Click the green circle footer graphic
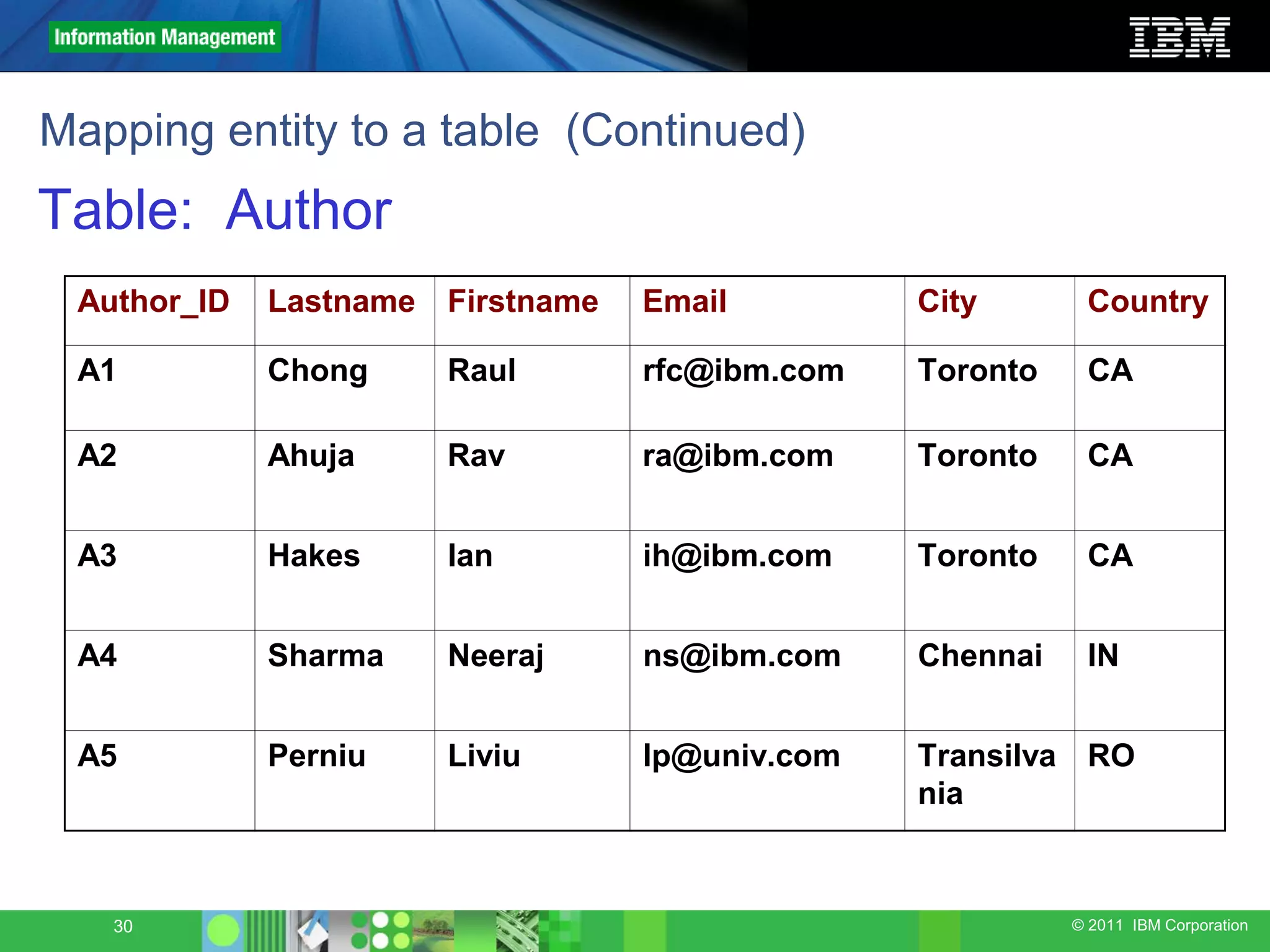1270x952 pixels. click(223, 930)
